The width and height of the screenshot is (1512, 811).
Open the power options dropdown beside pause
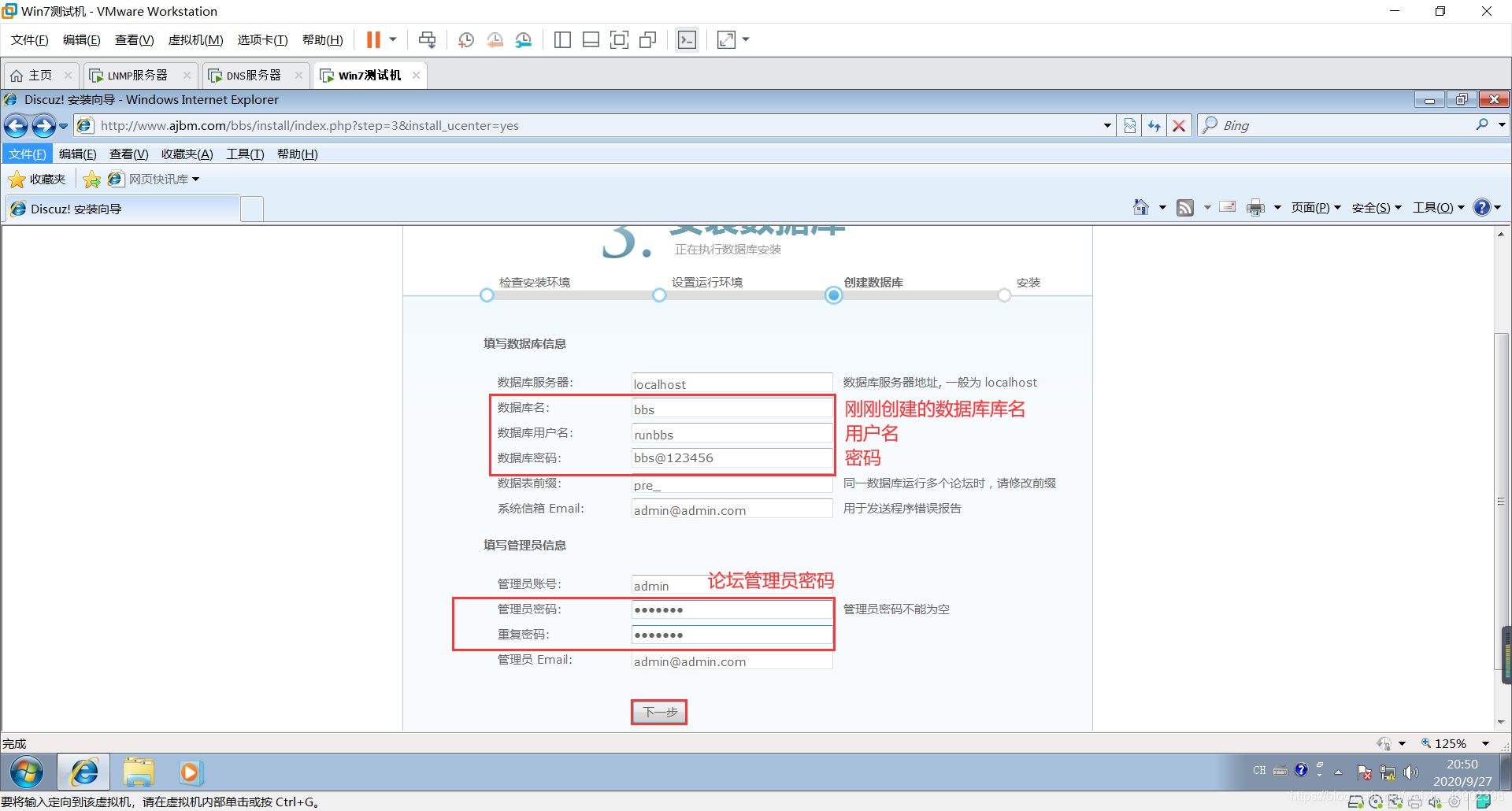click(x=392, y=39)
